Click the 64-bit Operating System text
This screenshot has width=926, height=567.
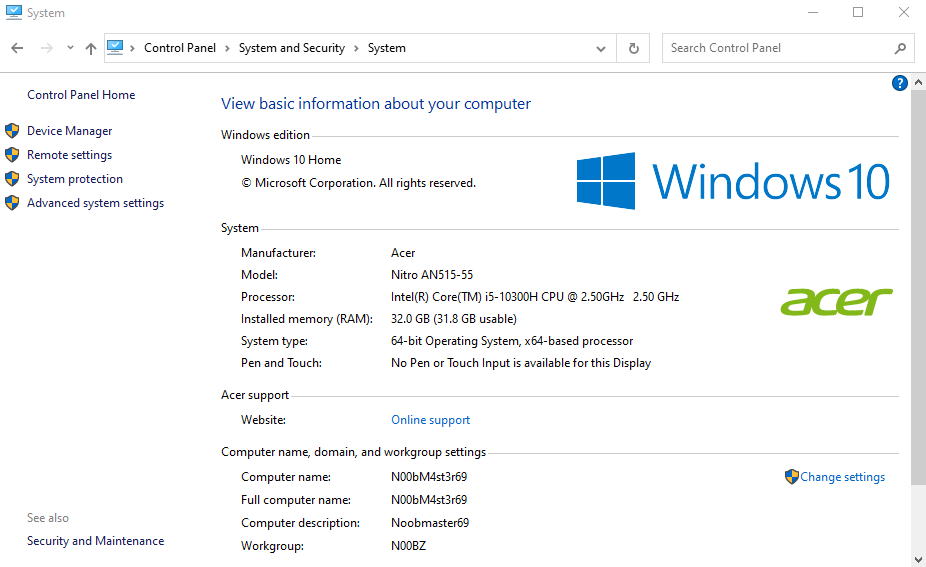(x=512, y=341)
